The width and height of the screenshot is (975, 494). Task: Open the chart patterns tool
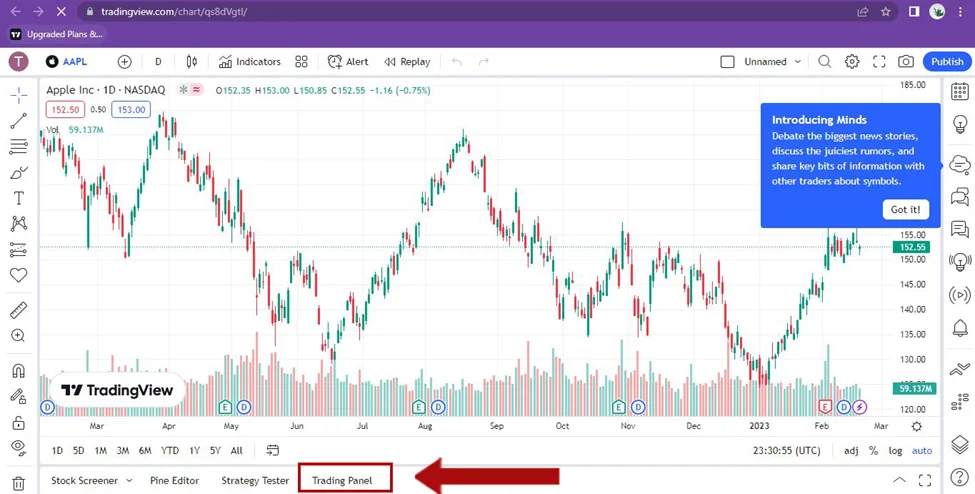19,223
